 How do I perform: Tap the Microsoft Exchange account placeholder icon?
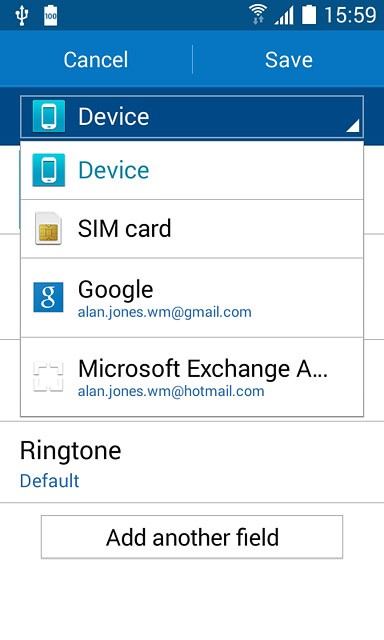[48, 376]
